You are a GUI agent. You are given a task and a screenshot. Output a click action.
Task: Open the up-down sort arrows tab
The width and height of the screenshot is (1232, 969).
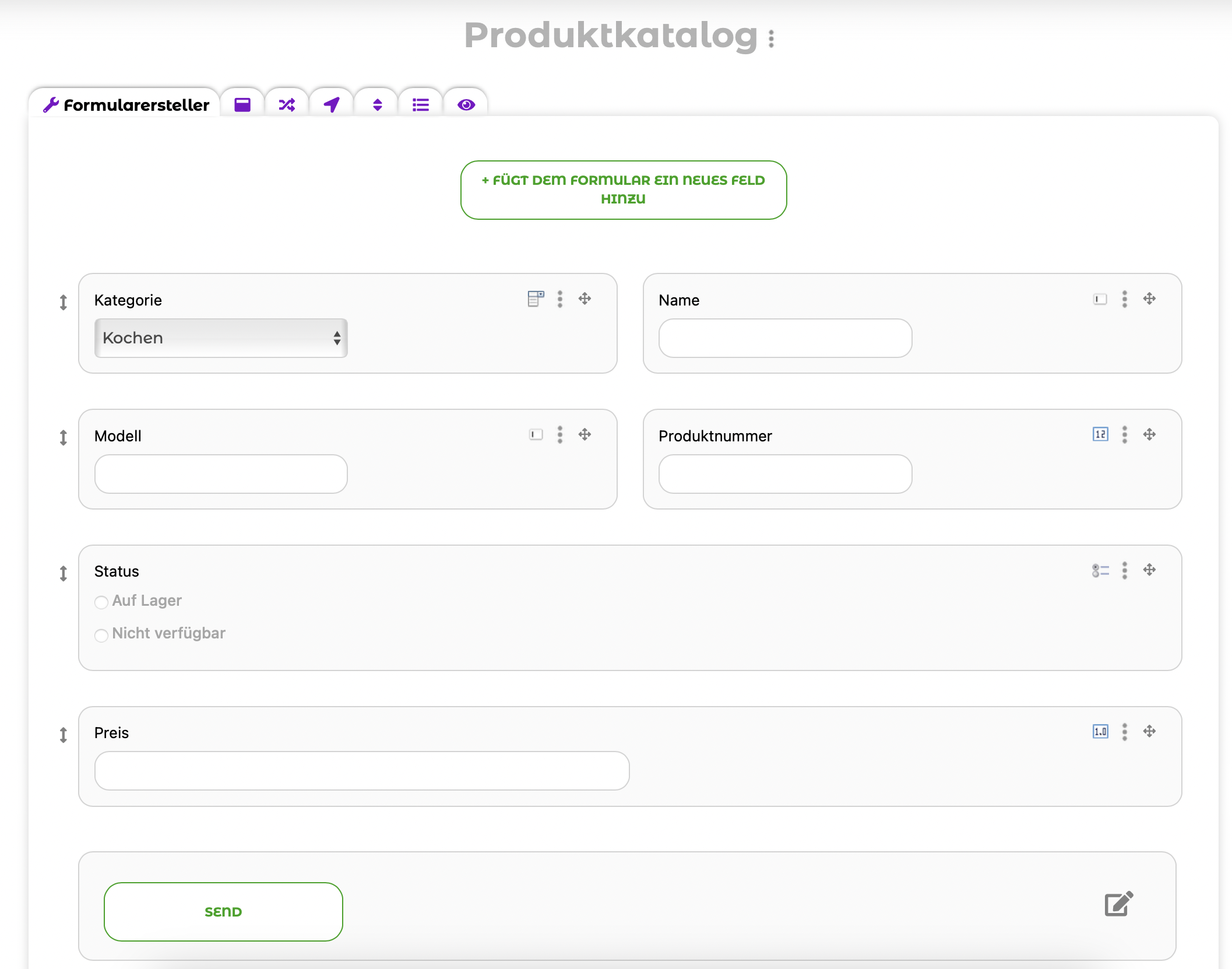point(377,104)
